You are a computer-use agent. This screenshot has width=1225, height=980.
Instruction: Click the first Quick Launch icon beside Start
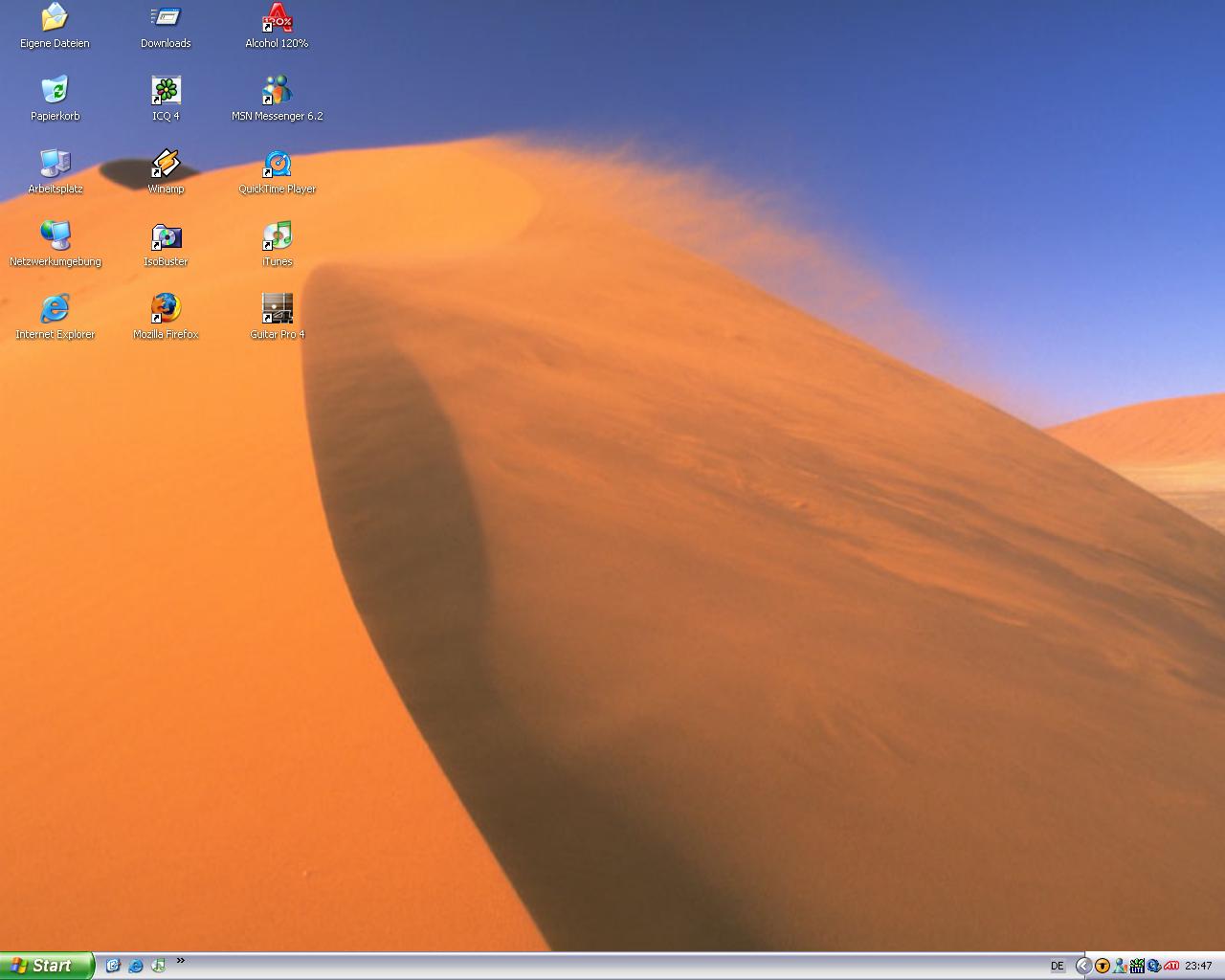click(x=113, y=966)
